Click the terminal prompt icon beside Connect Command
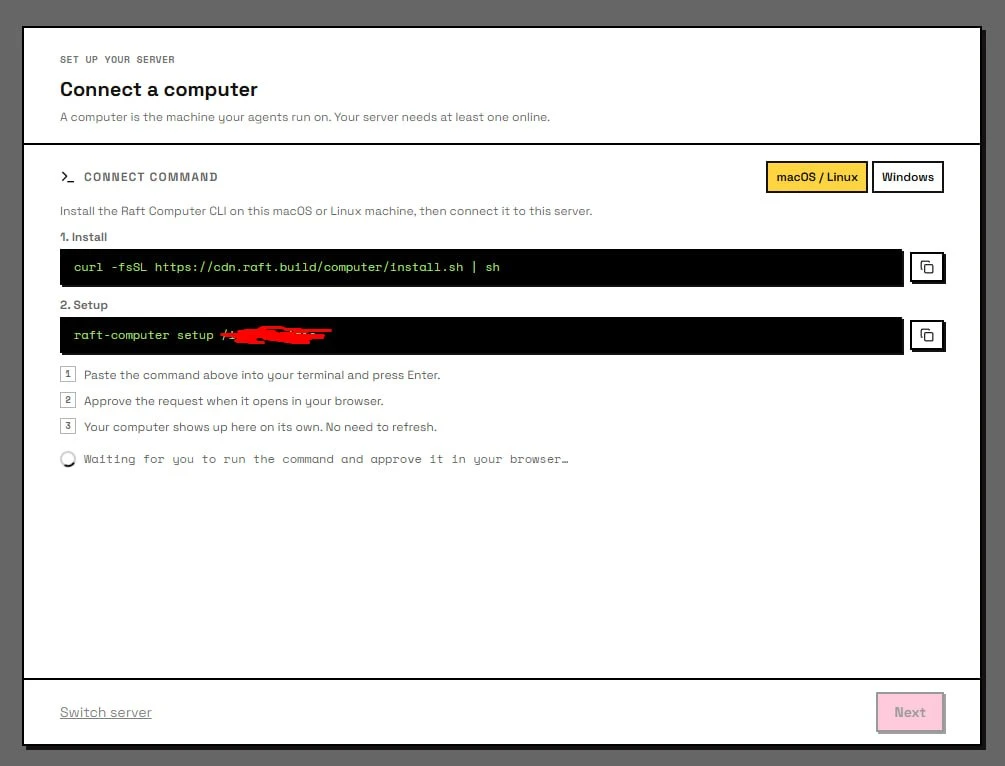Screen dimensions: 1005x766 67,177
